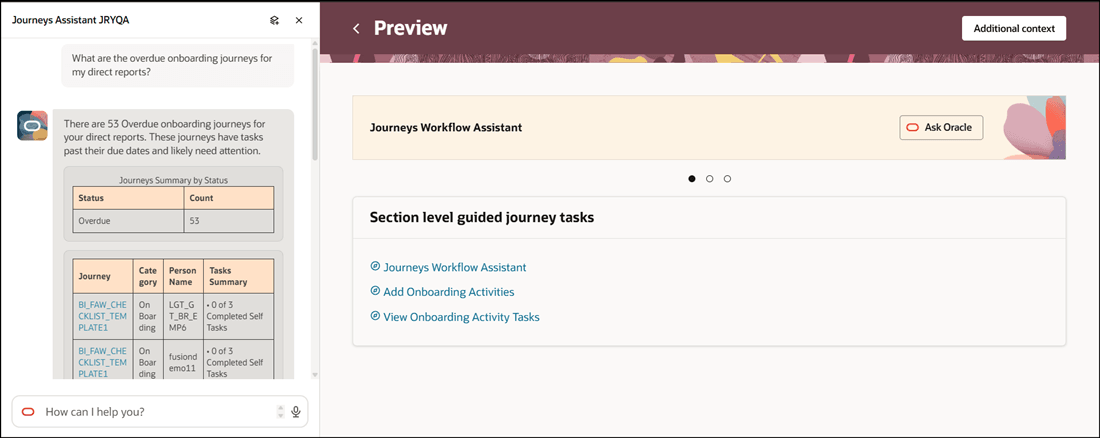This screenshot has height=438, width=1100.
Task: Click 'Section level guided journey tasks' heading
Action: coord(482,218)
